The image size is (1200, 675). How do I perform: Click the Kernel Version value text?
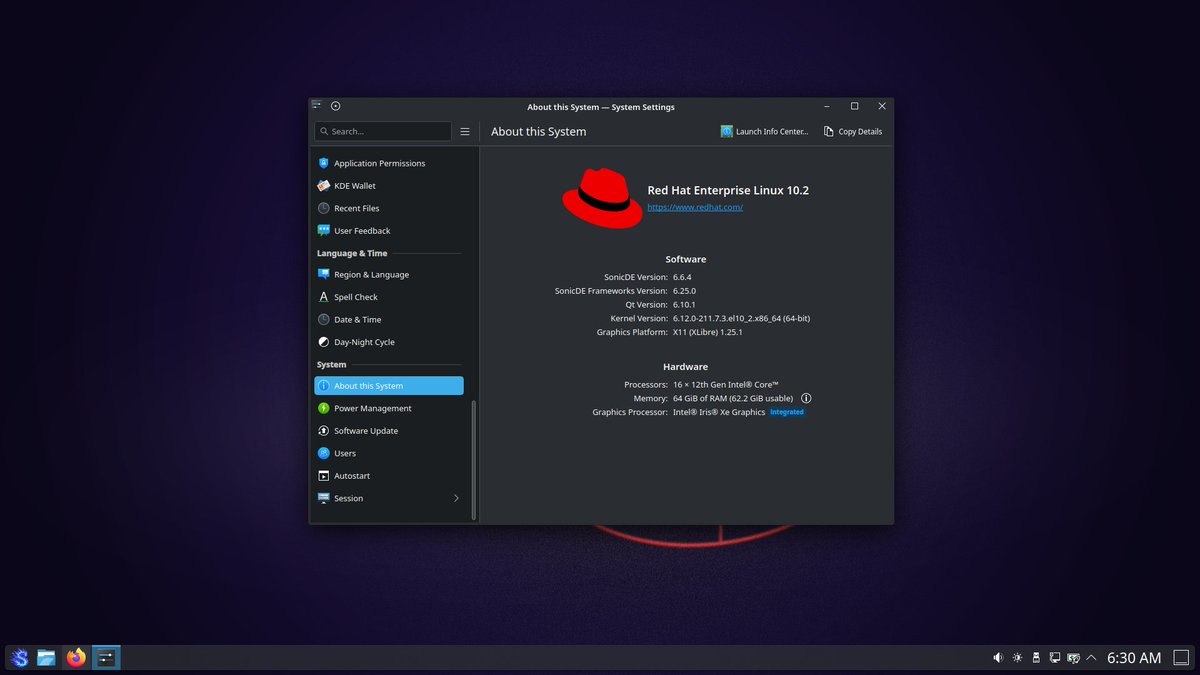click(x=741, y=318)
